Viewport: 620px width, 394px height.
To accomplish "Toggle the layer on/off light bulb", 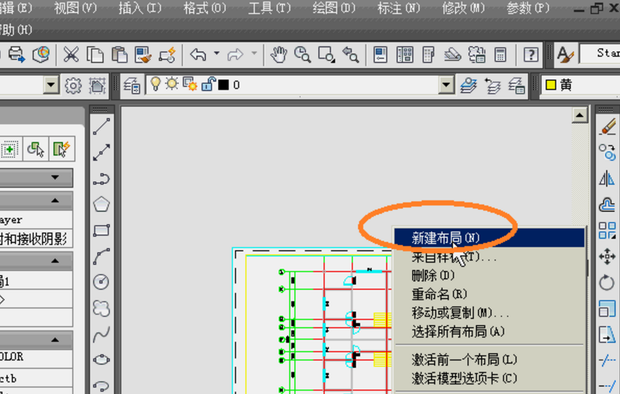I will (156, 84).
